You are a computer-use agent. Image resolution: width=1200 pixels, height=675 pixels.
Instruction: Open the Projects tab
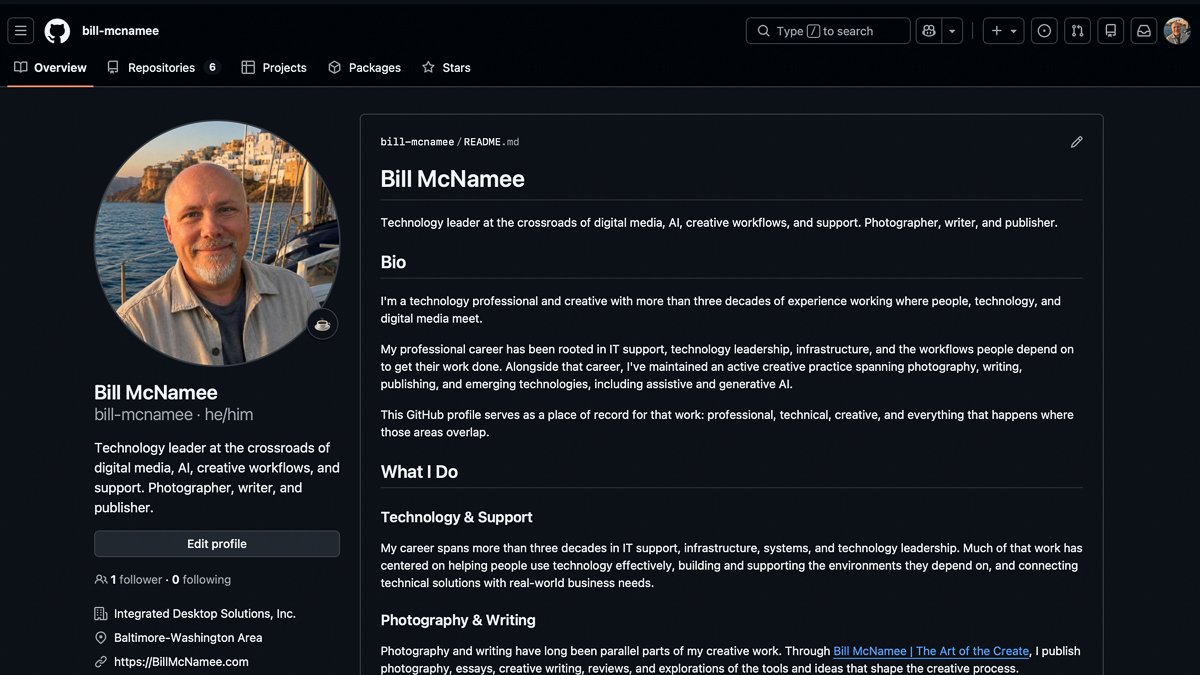(274, 68)
